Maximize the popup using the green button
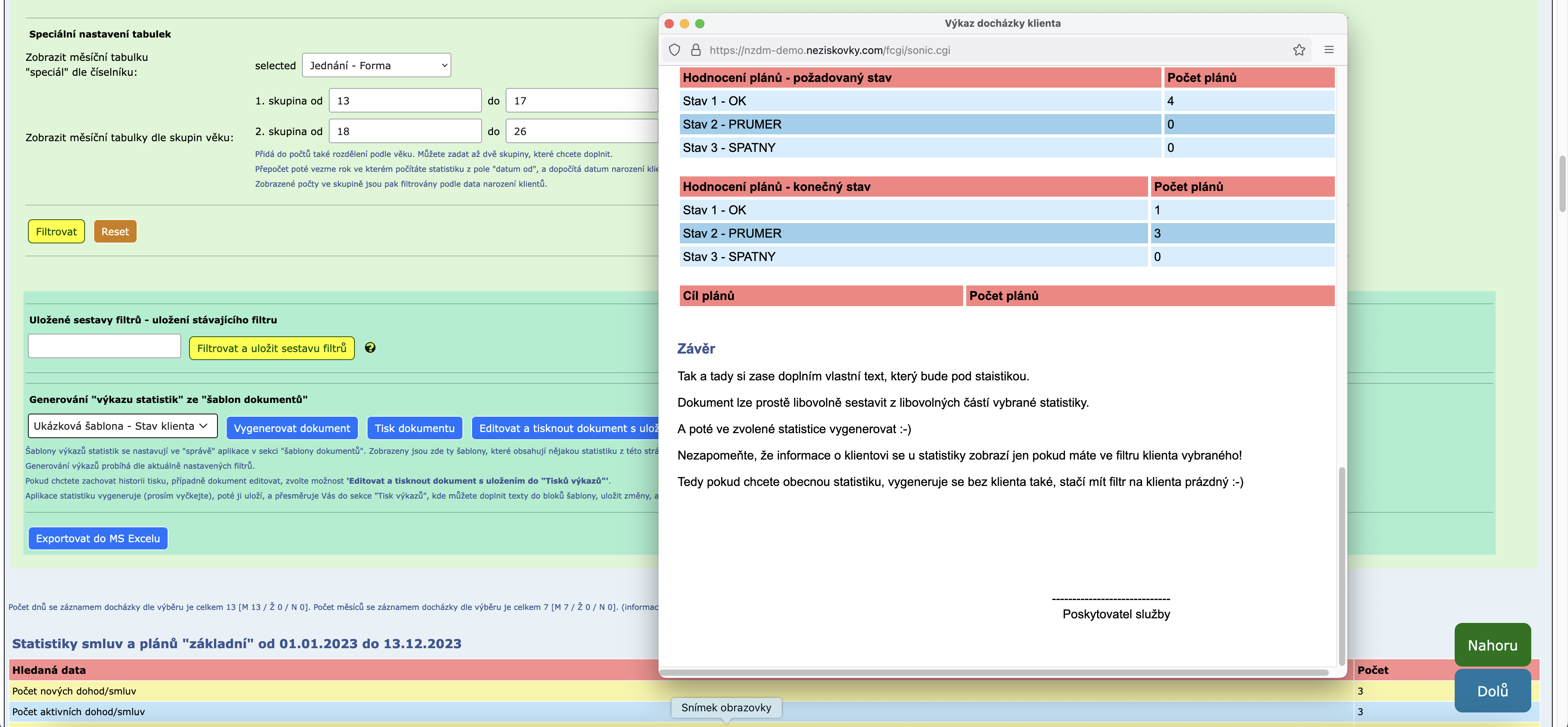 coord(700,23)
